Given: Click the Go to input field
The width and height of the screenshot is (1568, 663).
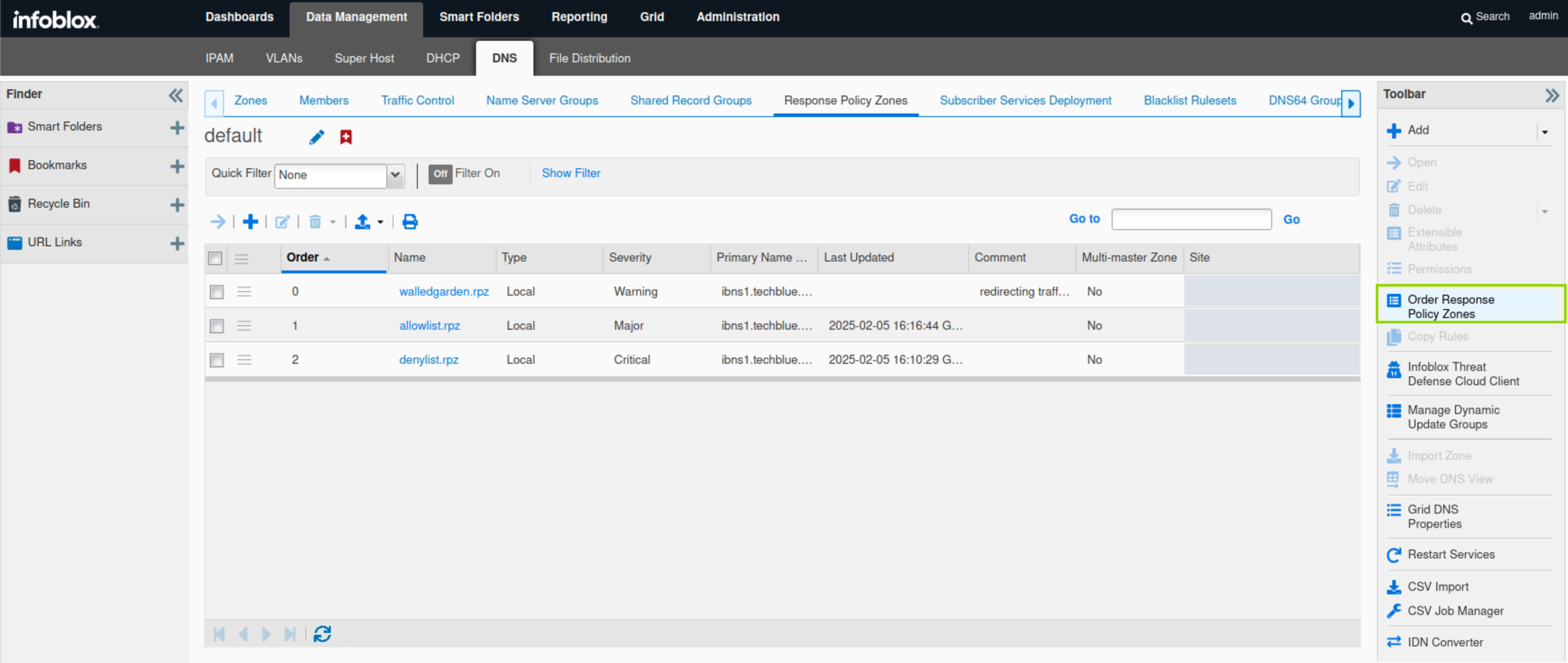Looking at the screenshot, I should (x=1191, y=219).
